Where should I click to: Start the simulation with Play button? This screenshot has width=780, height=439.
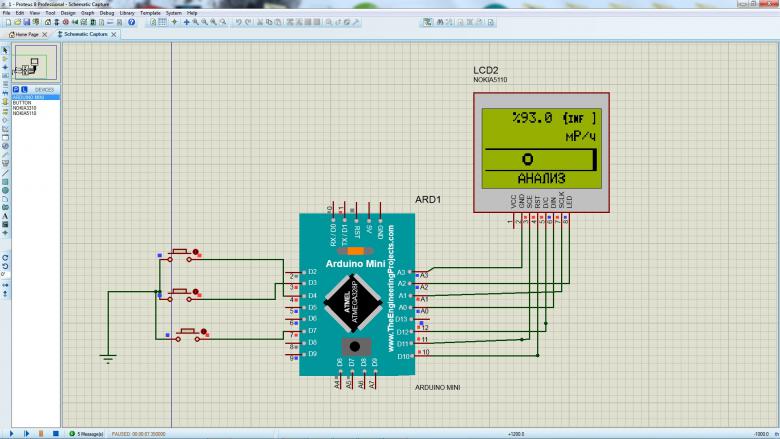pos(12,434)
